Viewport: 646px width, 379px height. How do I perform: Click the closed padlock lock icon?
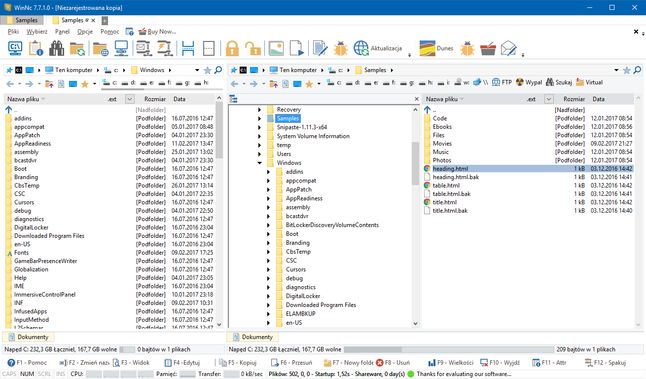point(232,48)
